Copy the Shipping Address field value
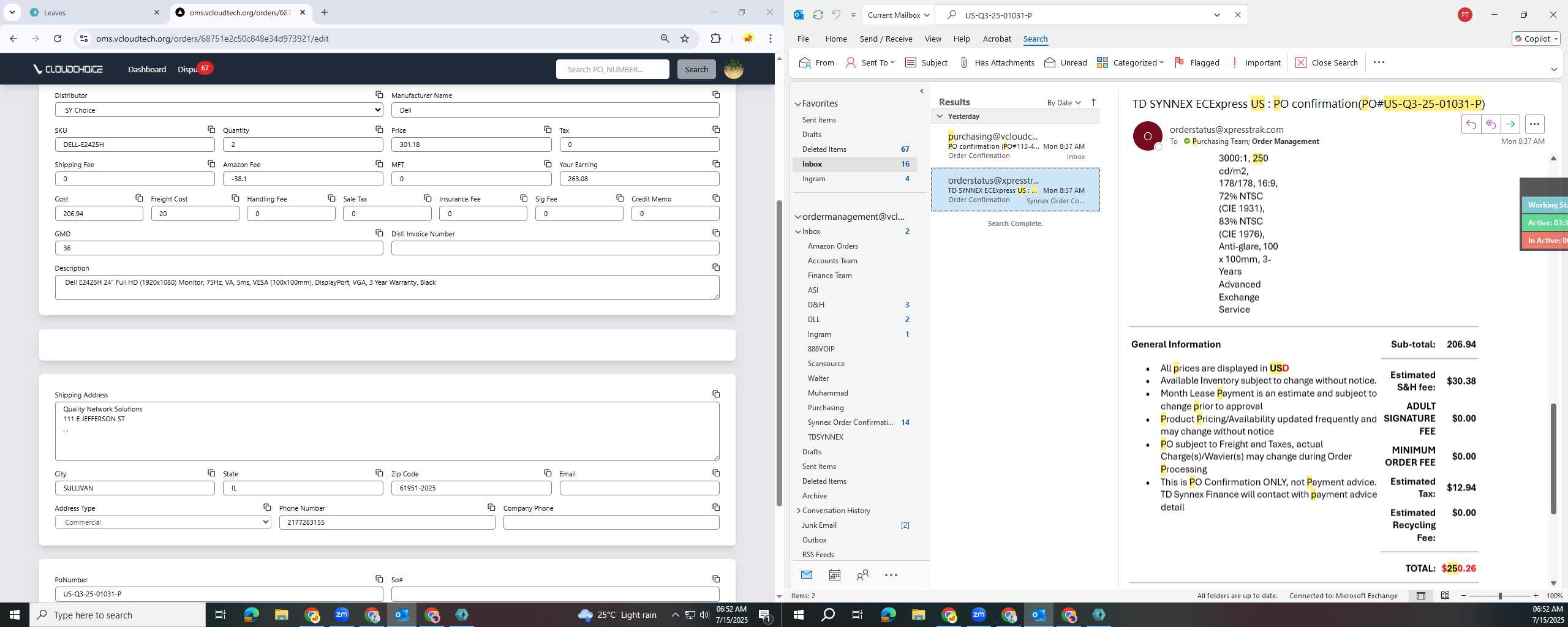 point(716,394)
